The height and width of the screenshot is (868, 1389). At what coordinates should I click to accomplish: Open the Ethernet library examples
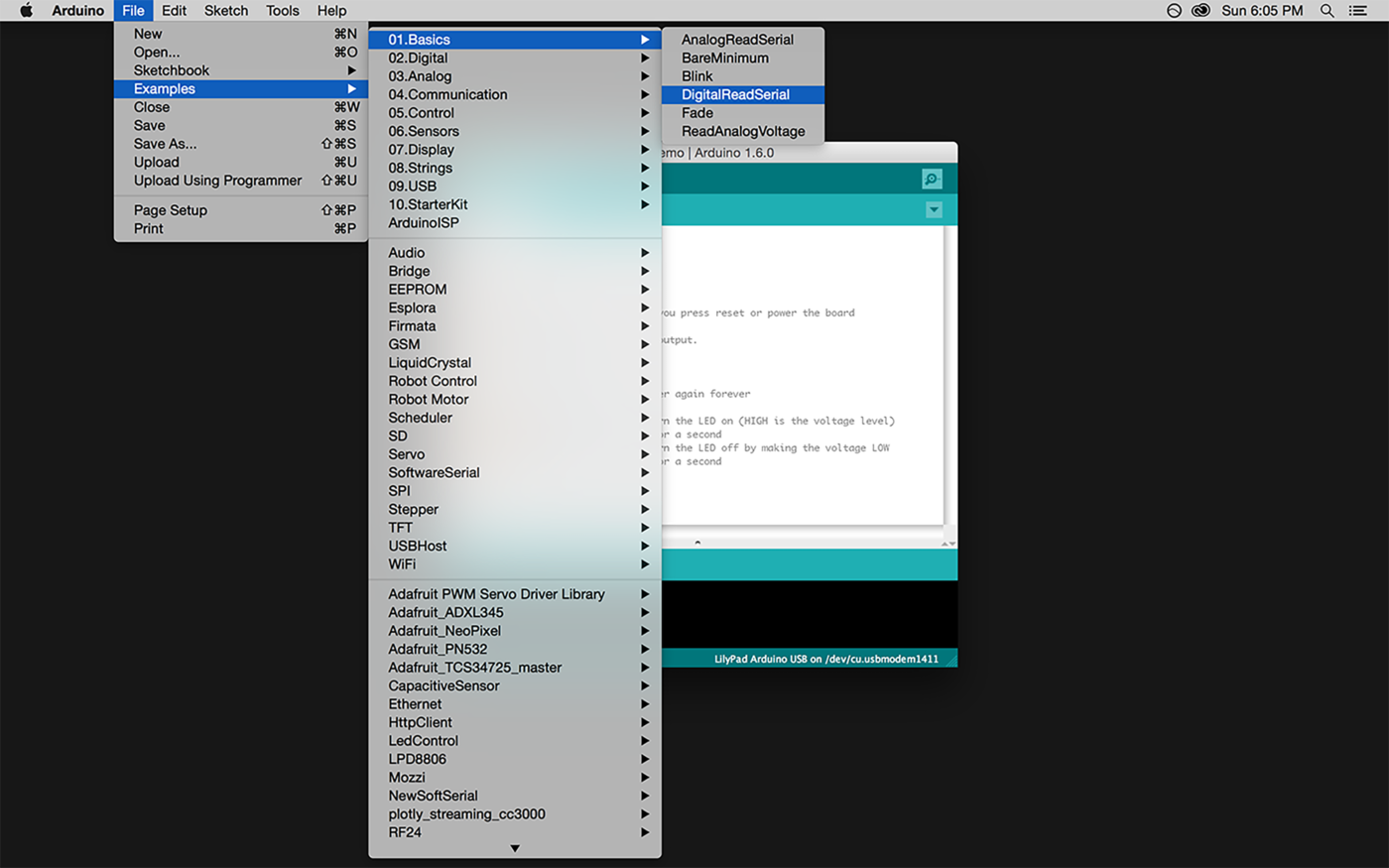(x=515, y=704)
